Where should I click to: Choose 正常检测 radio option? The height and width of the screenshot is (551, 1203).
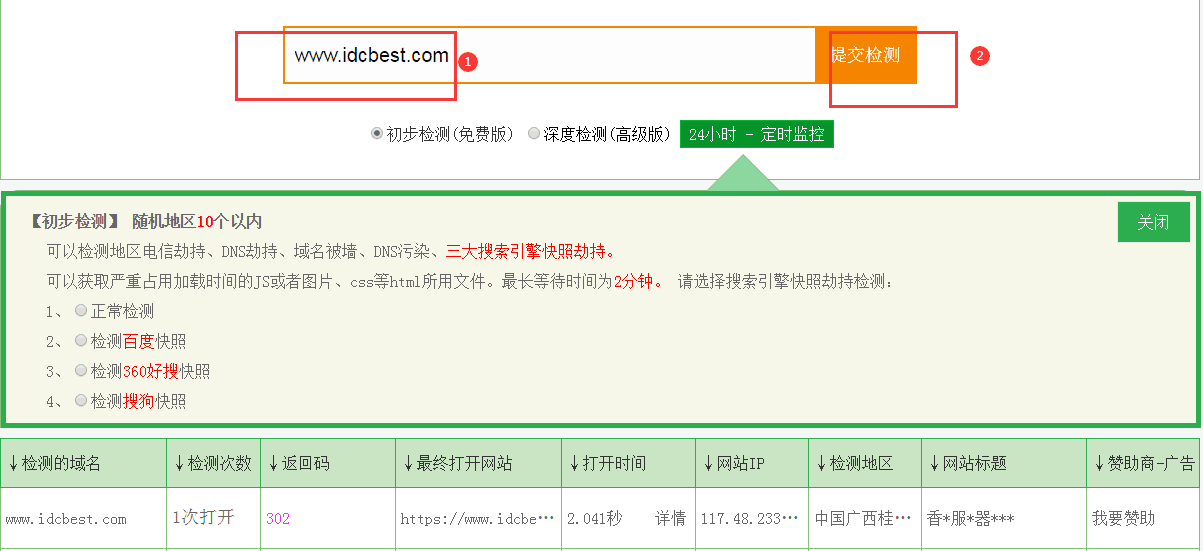[x=81, y=311]
